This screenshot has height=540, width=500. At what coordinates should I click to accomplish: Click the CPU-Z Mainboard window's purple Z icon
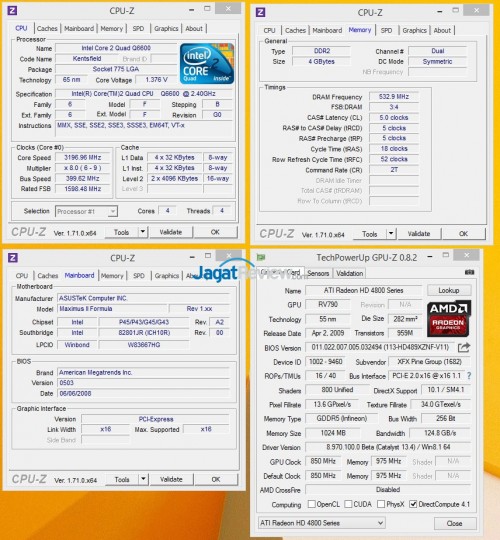point(13,258)
